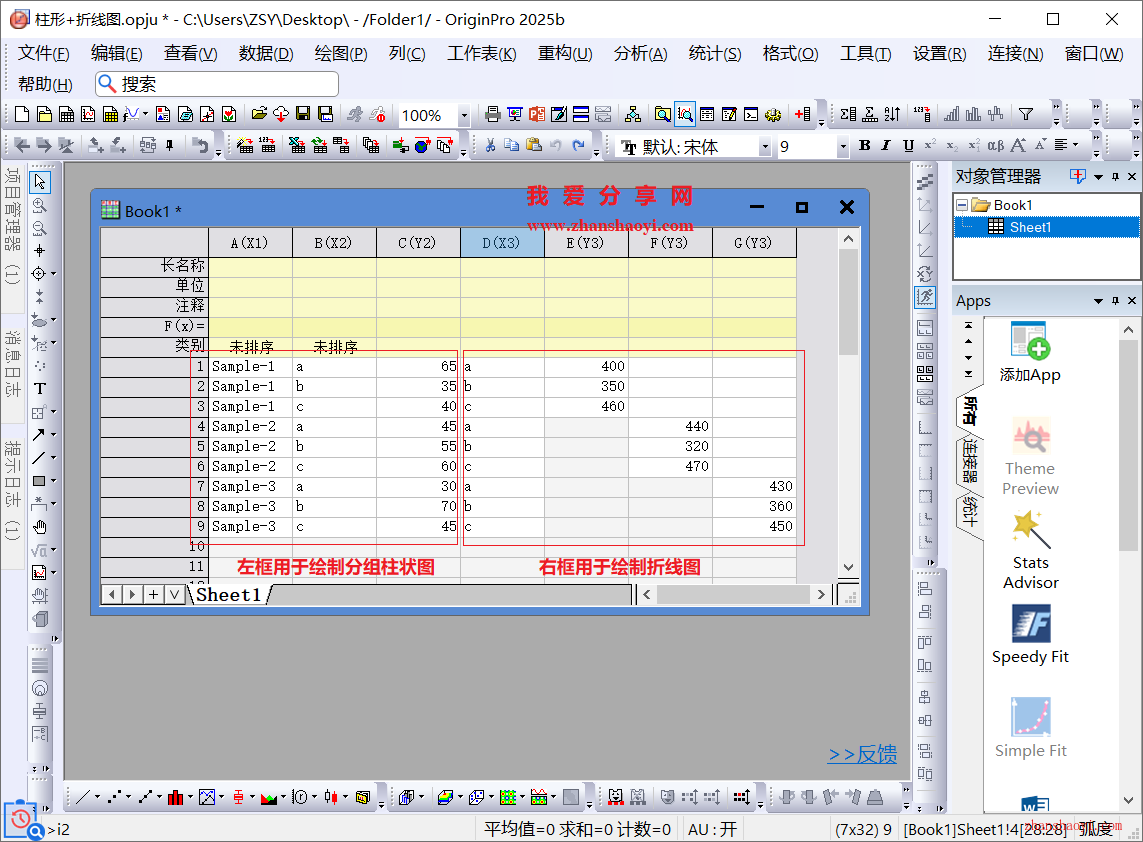Toggle Bold text formatting
Image resolution: width=1143 pixels, height=842 pixels.
(865, 146)
